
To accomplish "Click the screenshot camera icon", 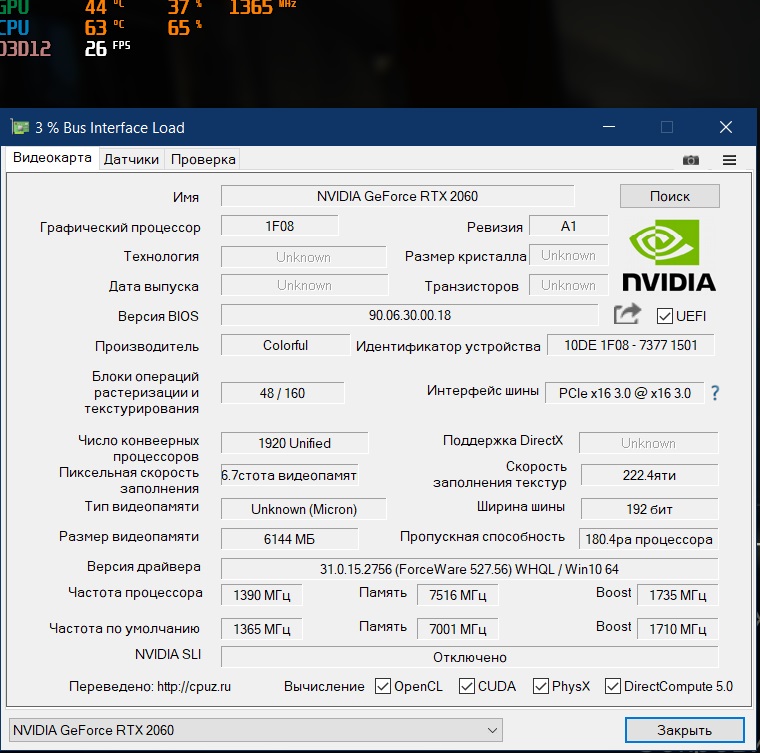I will (x=691, y=160).
